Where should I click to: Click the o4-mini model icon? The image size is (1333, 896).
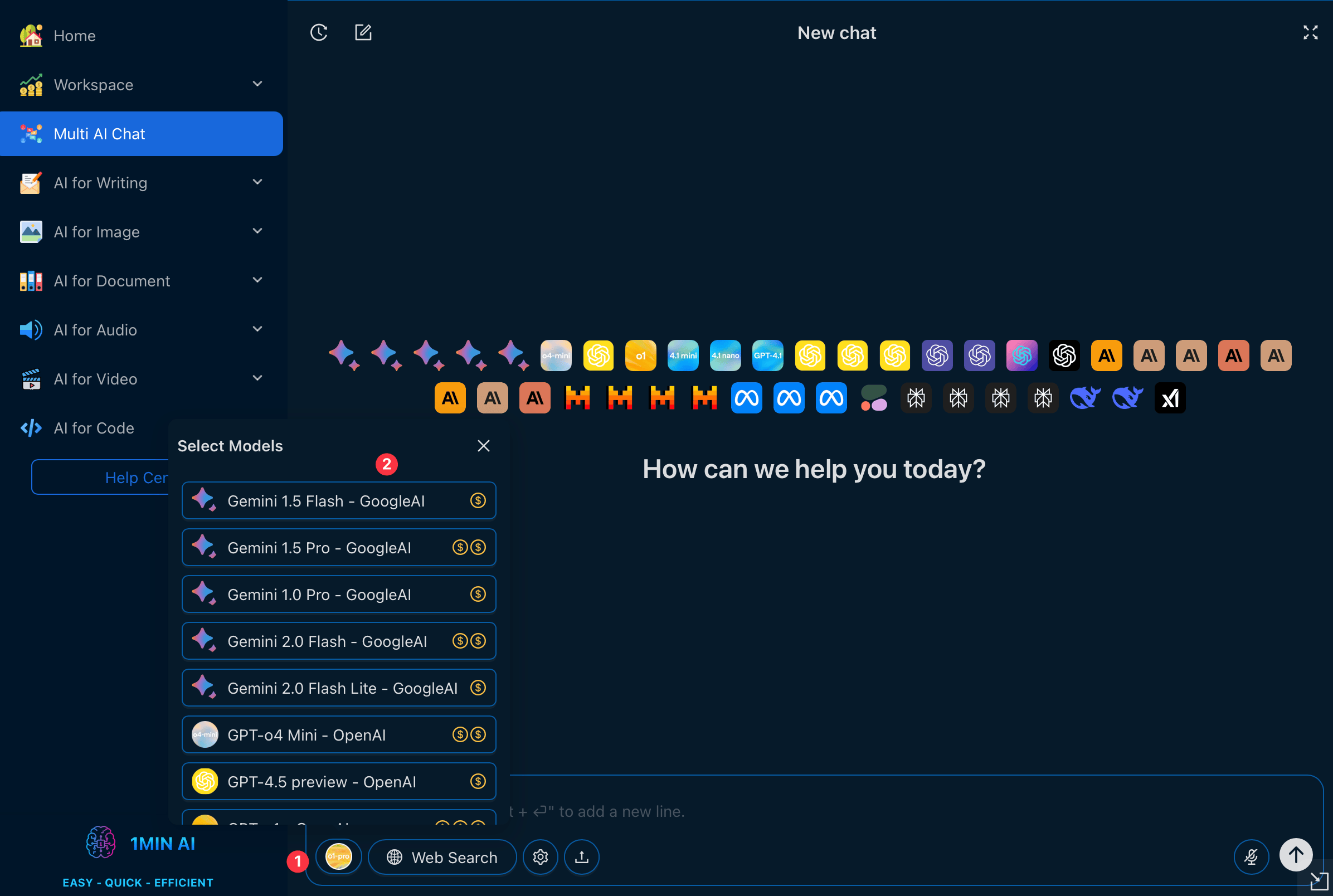tap(556, 356)
